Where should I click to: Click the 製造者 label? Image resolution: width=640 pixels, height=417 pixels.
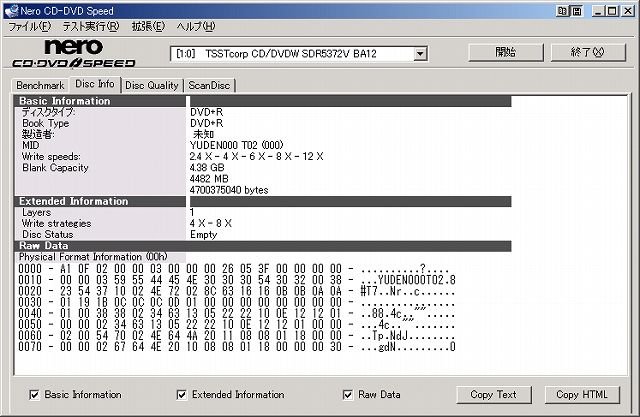coord(38,134)
